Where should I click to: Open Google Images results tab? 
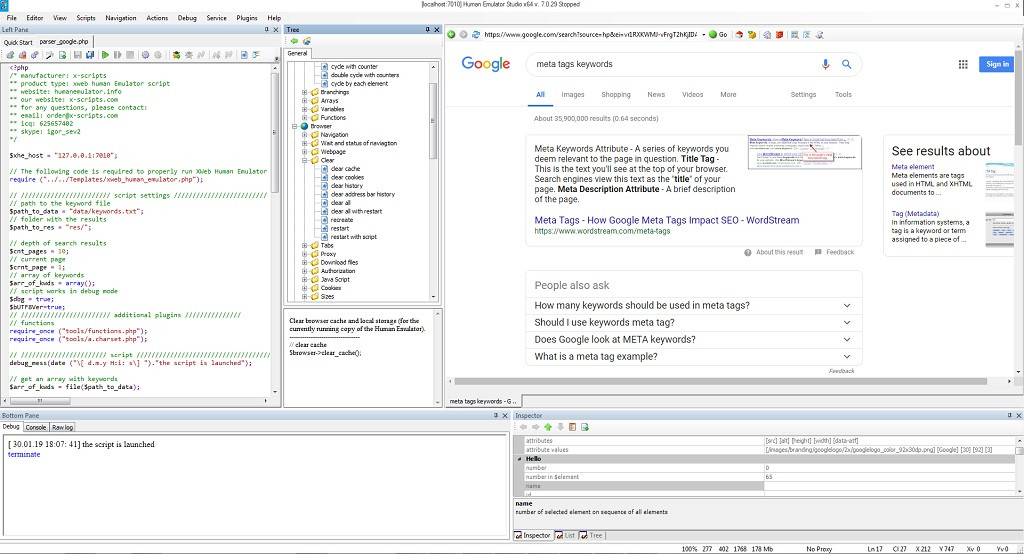(573, 95)
